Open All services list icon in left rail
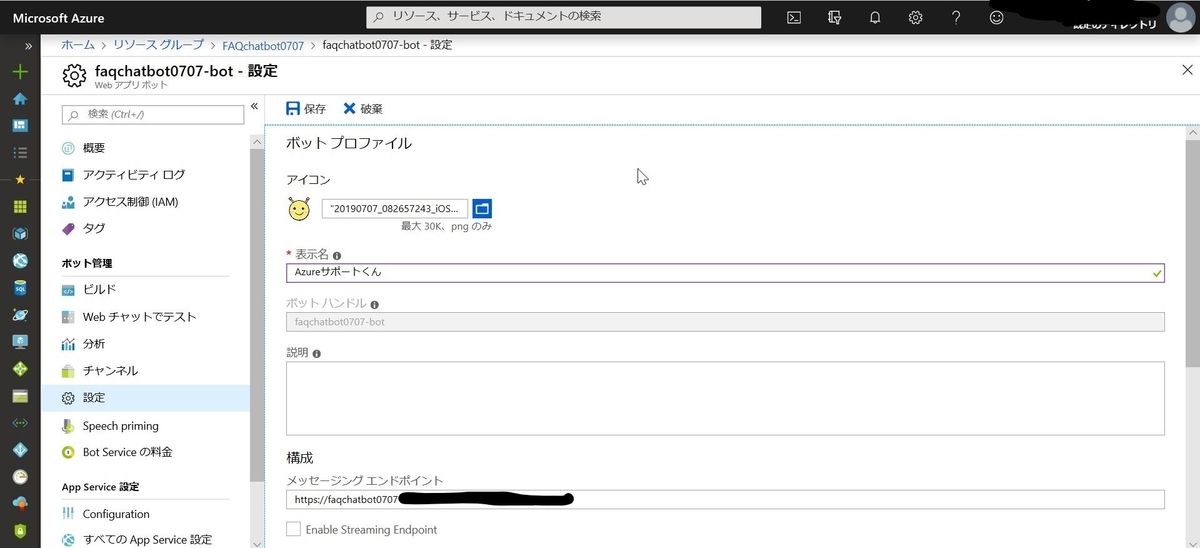The width and height of the screenshot is (1200, 548). pyautogui.click(x=20, y=153)
